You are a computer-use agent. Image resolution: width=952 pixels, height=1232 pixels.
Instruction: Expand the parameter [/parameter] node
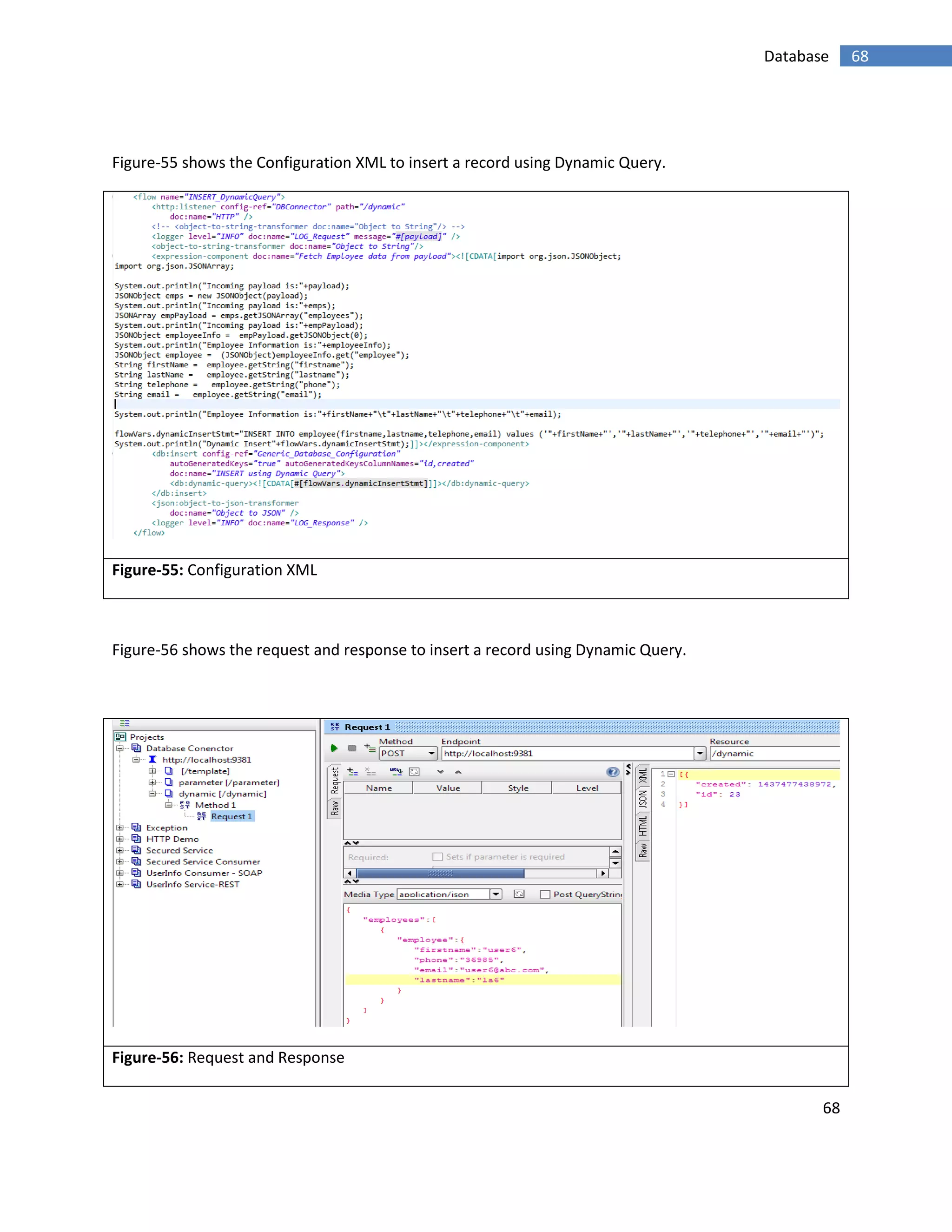[152, 782]
